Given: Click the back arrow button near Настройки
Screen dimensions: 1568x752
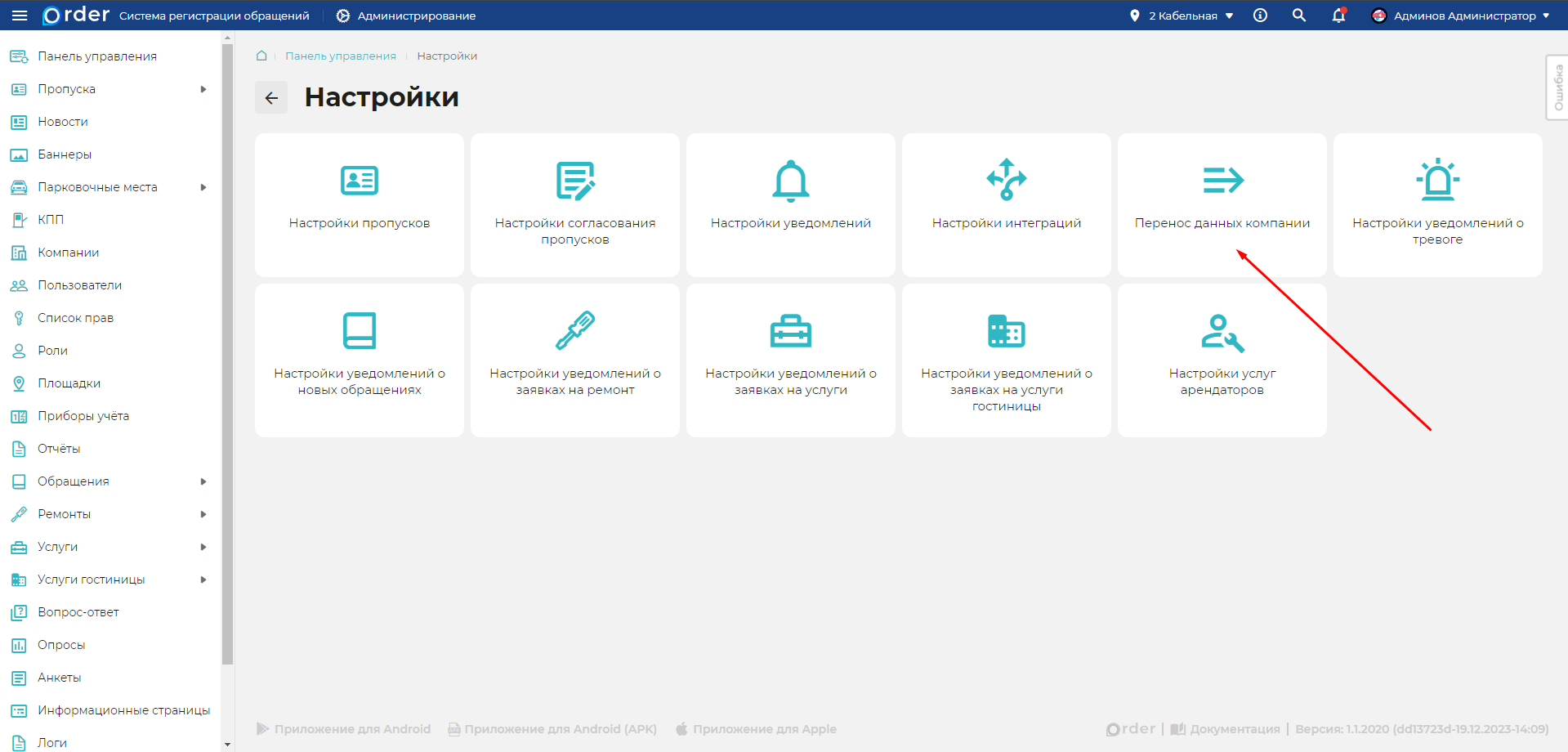Looking at the screenshot, I should 271,98.
